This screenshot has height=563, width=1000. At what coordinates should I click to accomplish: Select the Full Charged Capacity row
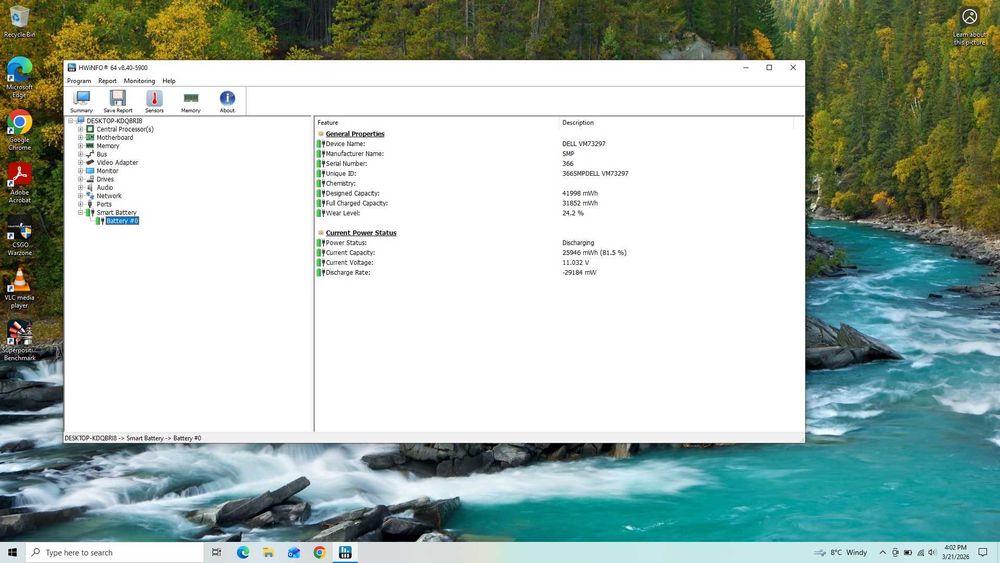[555, 203]
